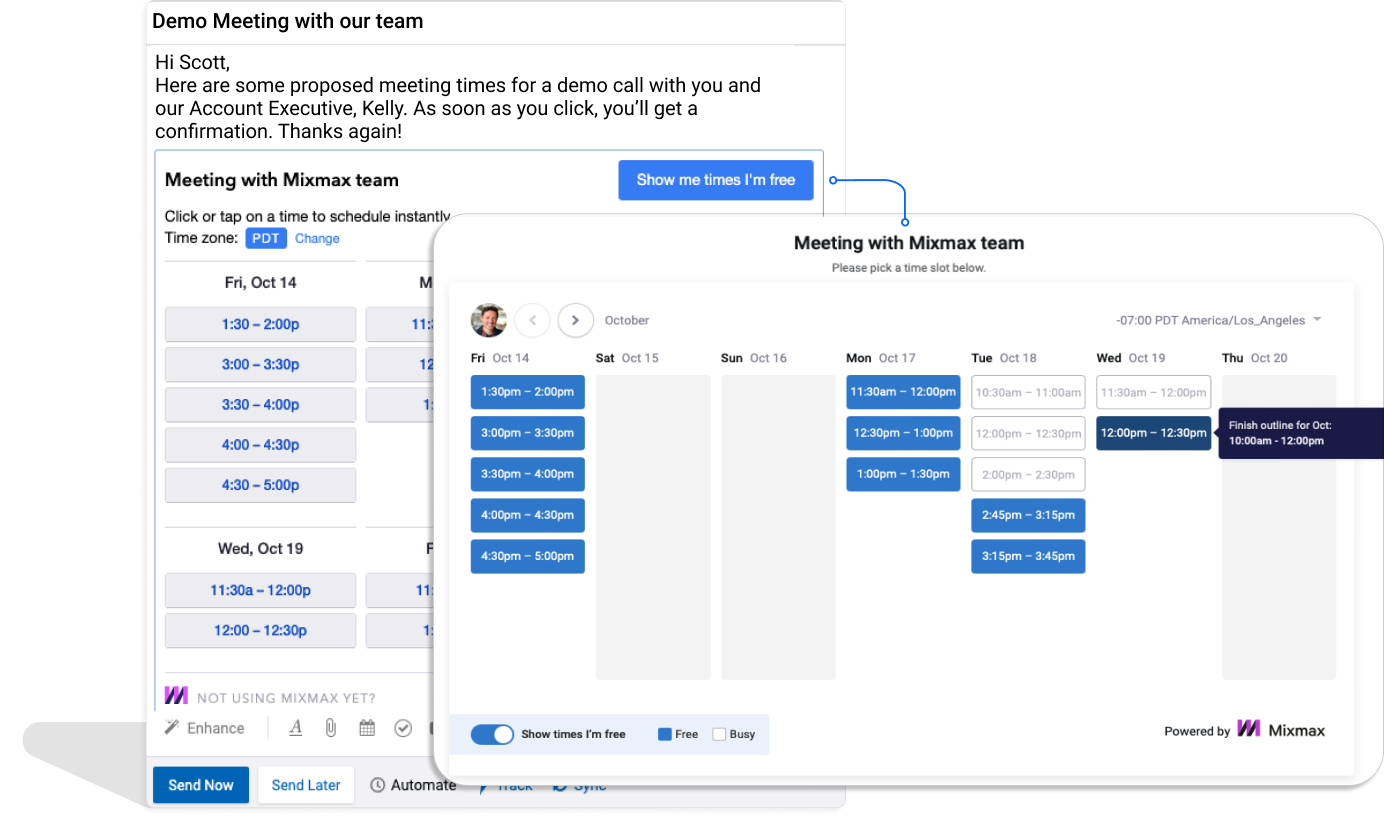Click the 'NOT USING MIXMAX YET?' link
The image size is (1384, 817).
(x=286, y=698)
